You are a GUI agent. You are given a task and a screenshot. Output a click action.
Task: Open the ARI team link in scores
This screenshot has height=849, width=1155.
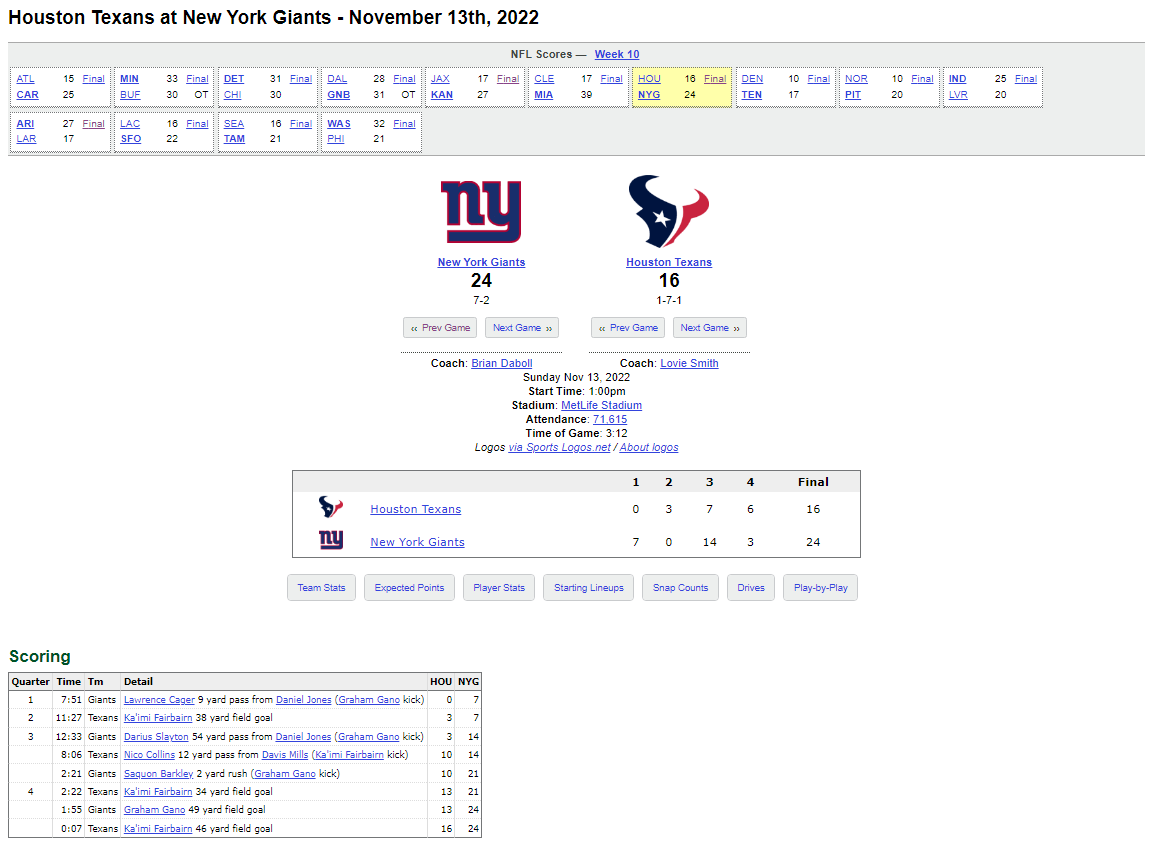tap(25, 124)
